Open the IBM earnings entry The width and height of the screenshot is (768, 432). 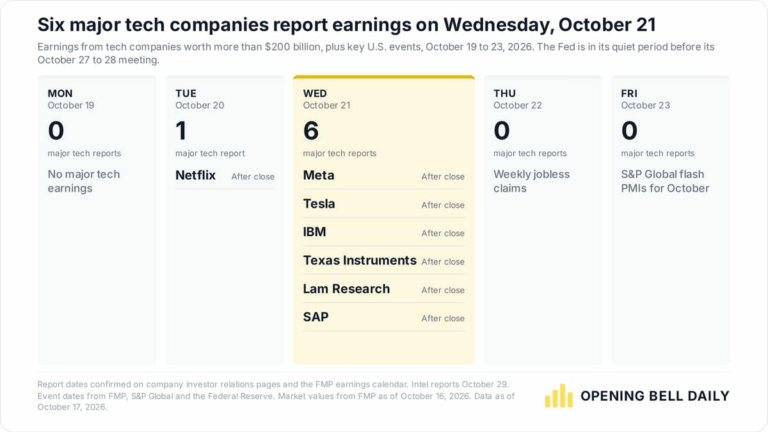point(384,232)
